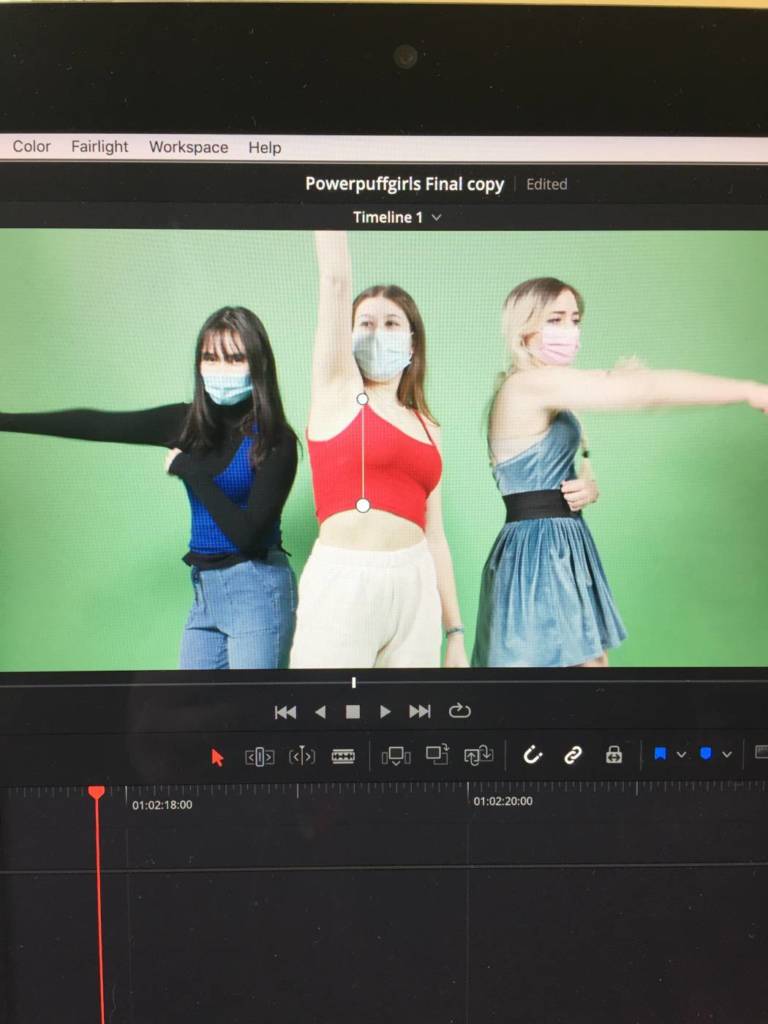768x1024 pixels.
Task: Click the viewer jog bar position indicator
Action: pyautogui.click(x=354, y=682)
